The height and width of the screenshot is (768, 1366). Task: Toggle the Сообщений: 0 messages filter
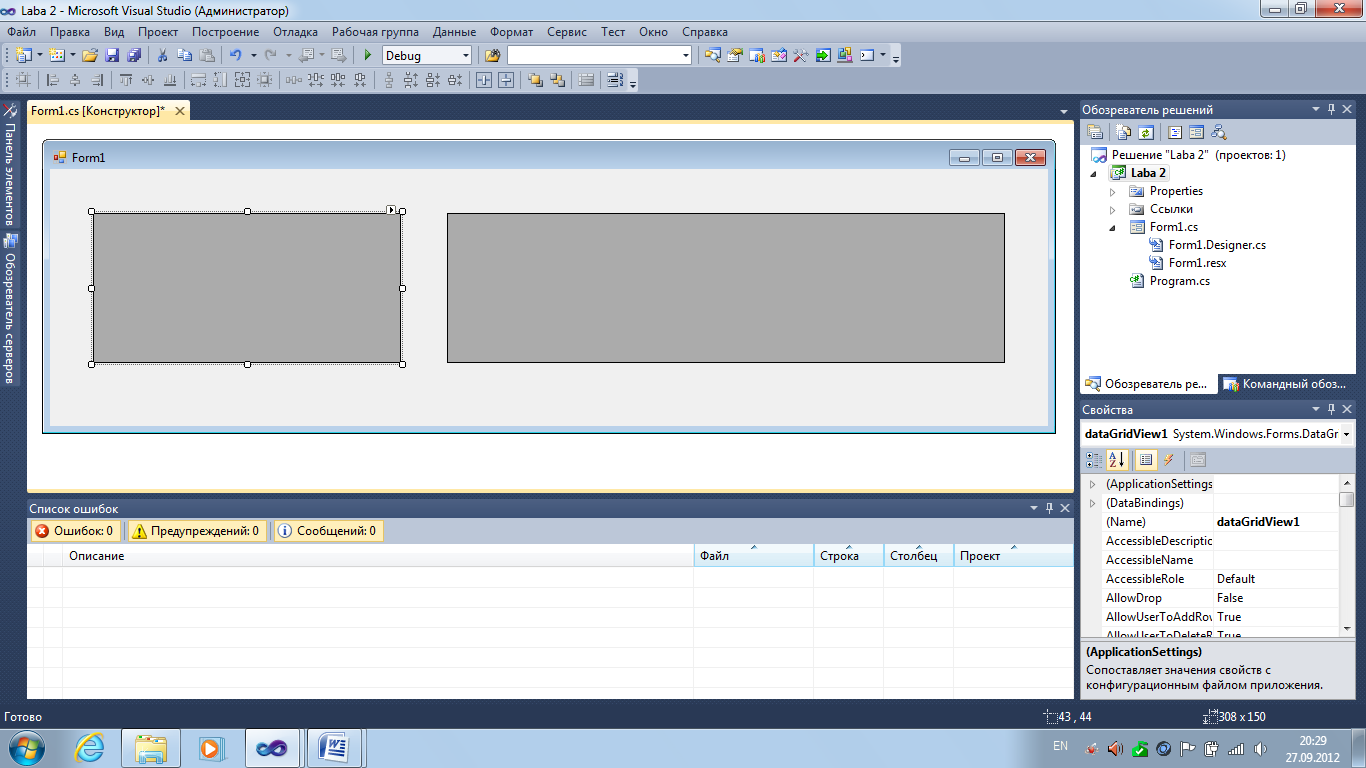coord(327,531)
